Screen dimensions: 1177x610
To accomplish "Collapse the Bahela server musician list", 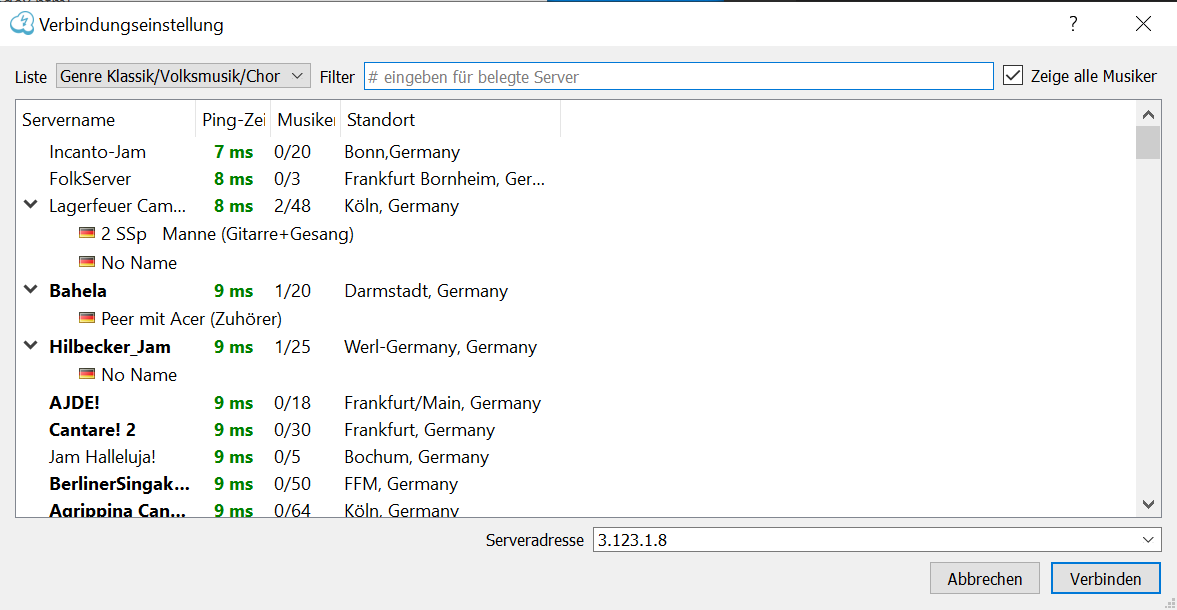I will pyautogui.click(x=29, y=291).
